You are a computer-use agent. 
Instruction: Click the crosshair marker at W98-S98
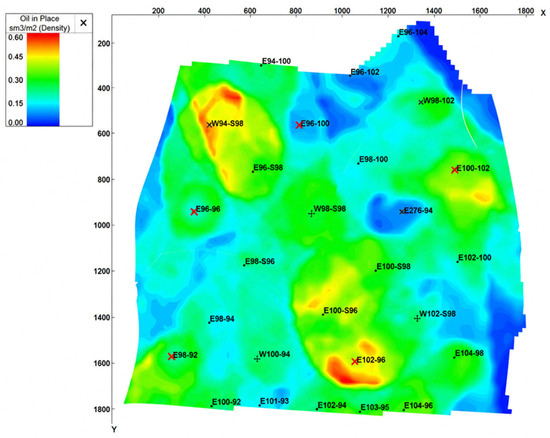pyautogui.click(x=311, y=214)
